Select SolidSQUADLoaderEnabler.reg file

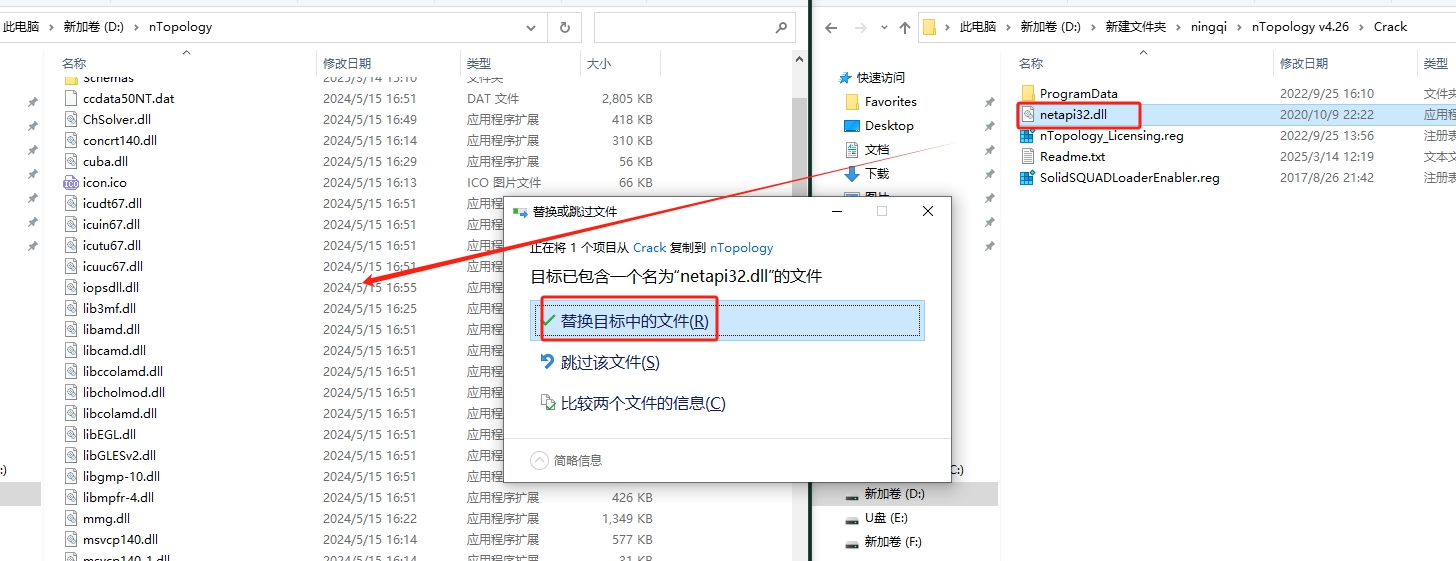pyautogui.click(x=1129, y=177)
